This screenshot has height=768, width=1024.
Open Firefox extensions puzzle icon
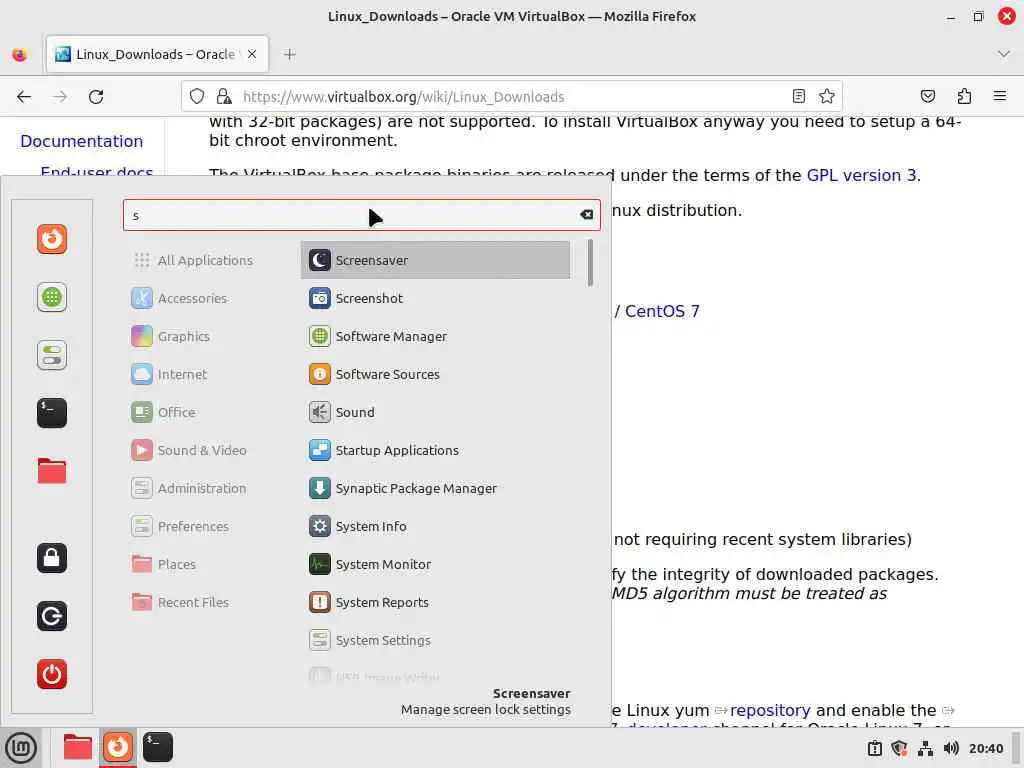(964, 97)
